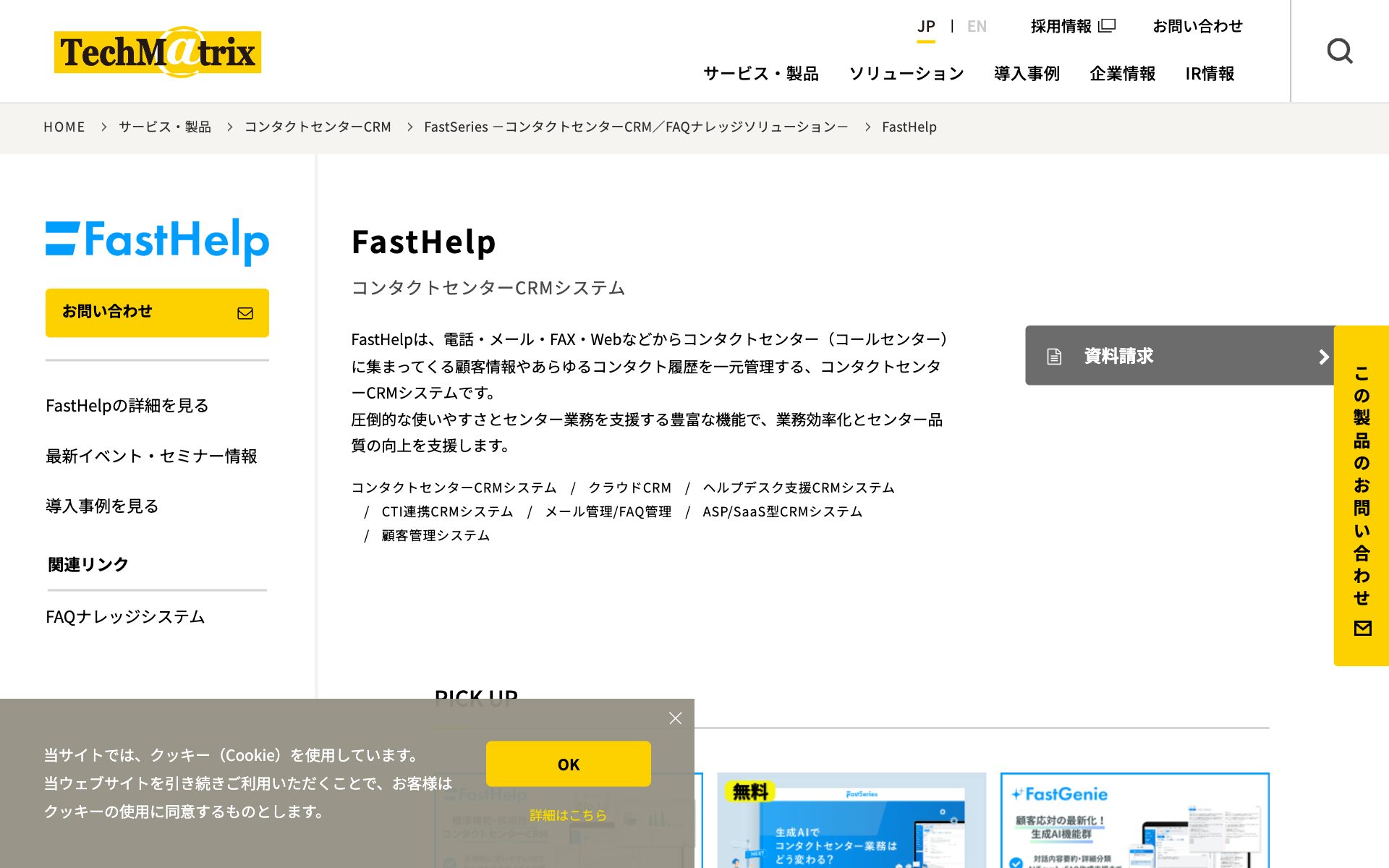1389x868 pixels.
Task: Open the 導入事例 menu
Action: coord(1027,73)
